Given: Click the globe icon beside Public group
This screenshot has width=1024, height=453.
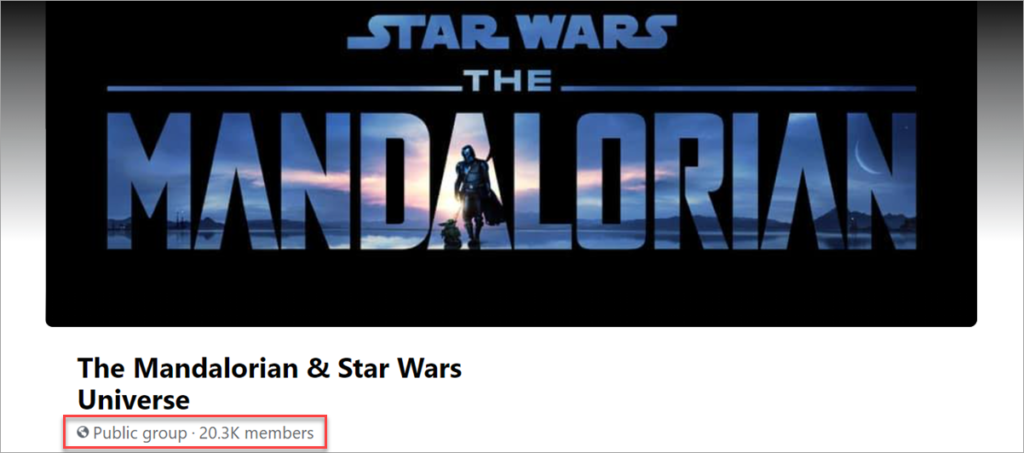Looking at the screenshot, I should point(82,432).
